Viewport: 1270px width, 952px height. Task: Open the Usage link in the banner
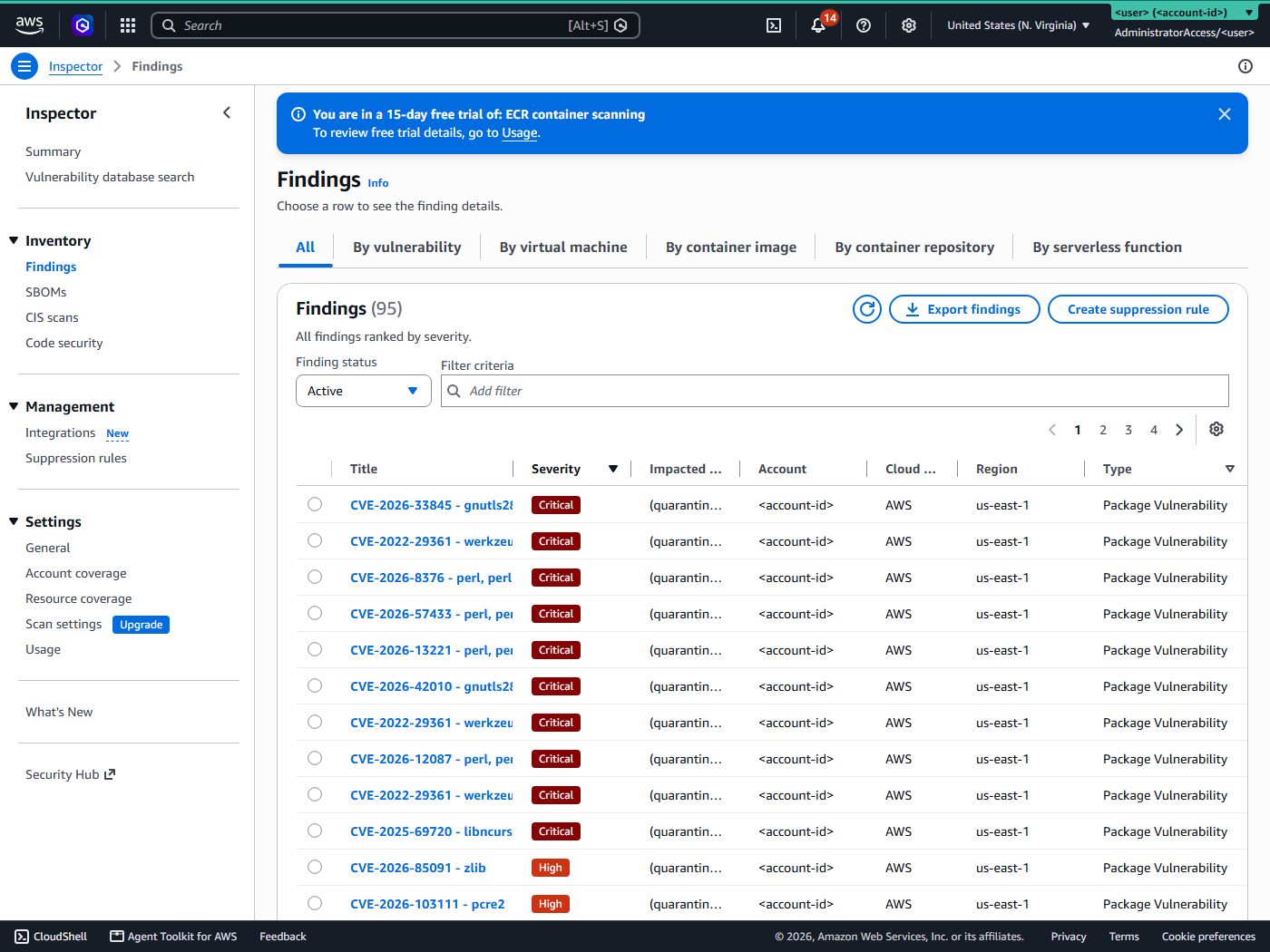520,132
